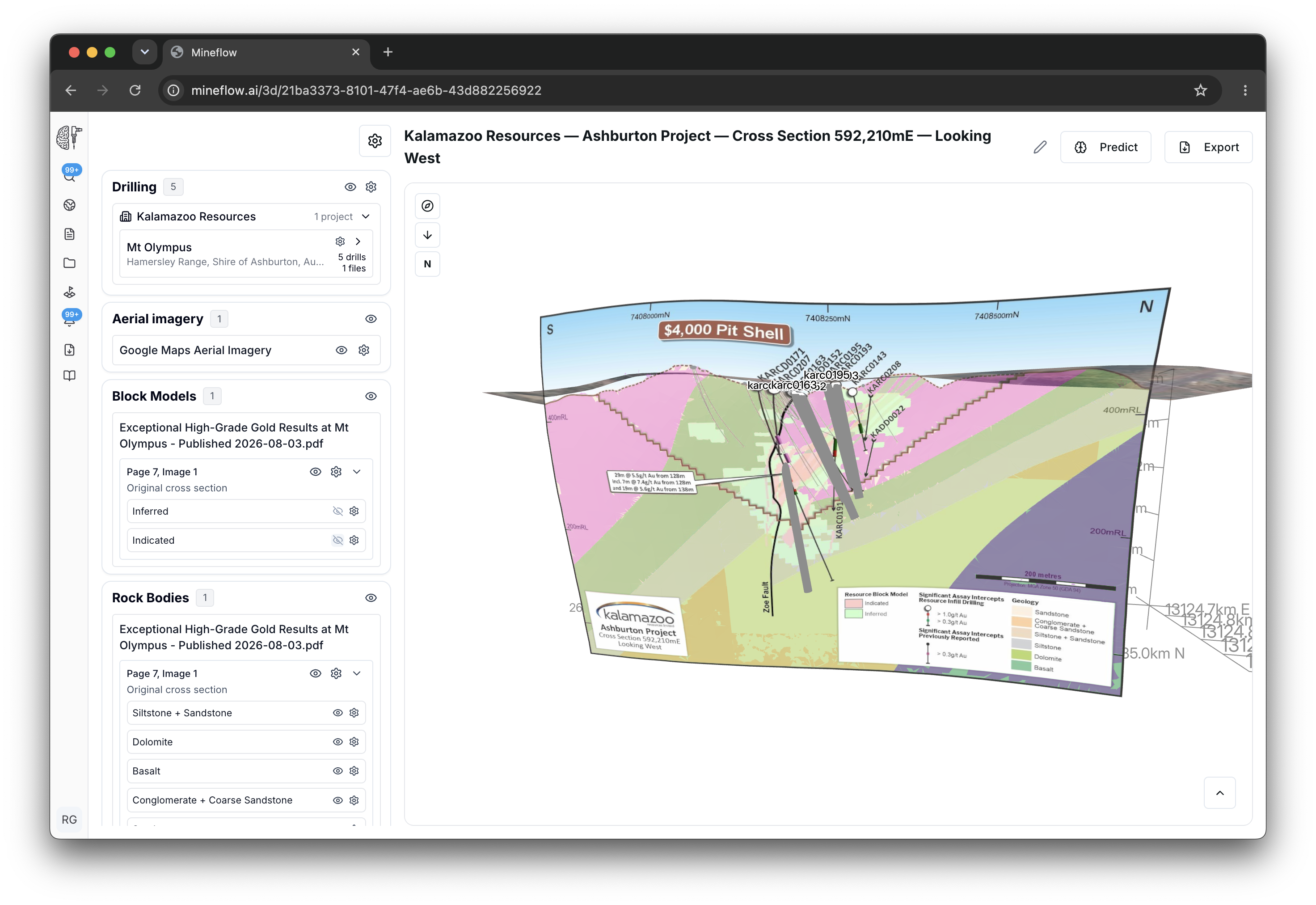Close the Mineflow browser tab
This screenshot has width=1316, height=905.
click(356, 52)
